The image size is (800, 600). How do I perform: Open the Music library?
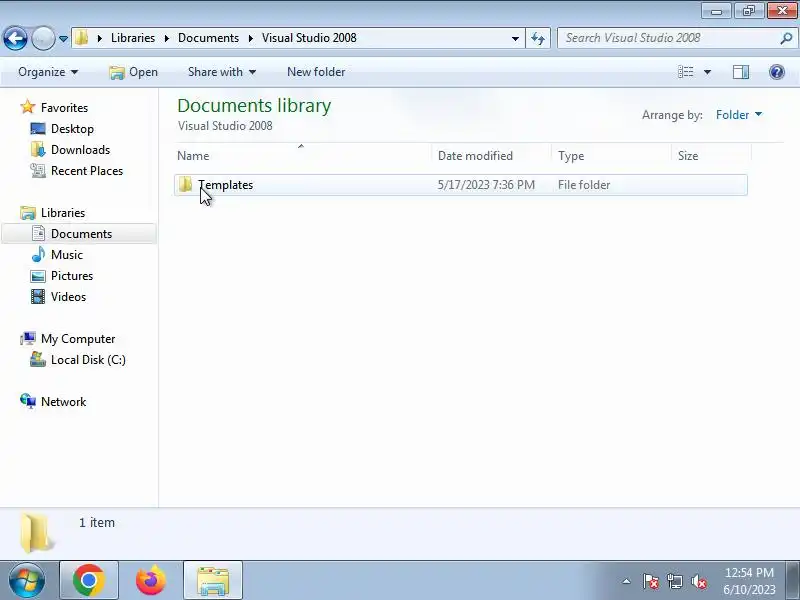(x=66, y=255)
